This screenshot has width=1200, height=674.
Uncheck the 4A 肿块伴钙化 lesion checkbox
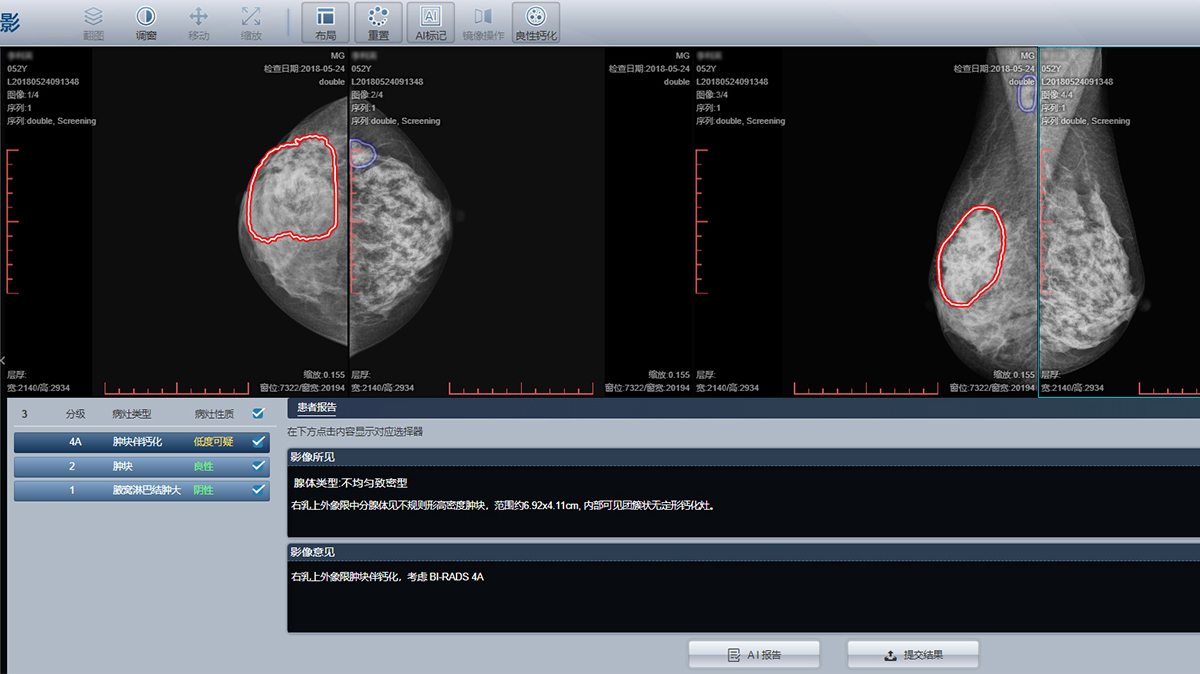tap(259, 441)
